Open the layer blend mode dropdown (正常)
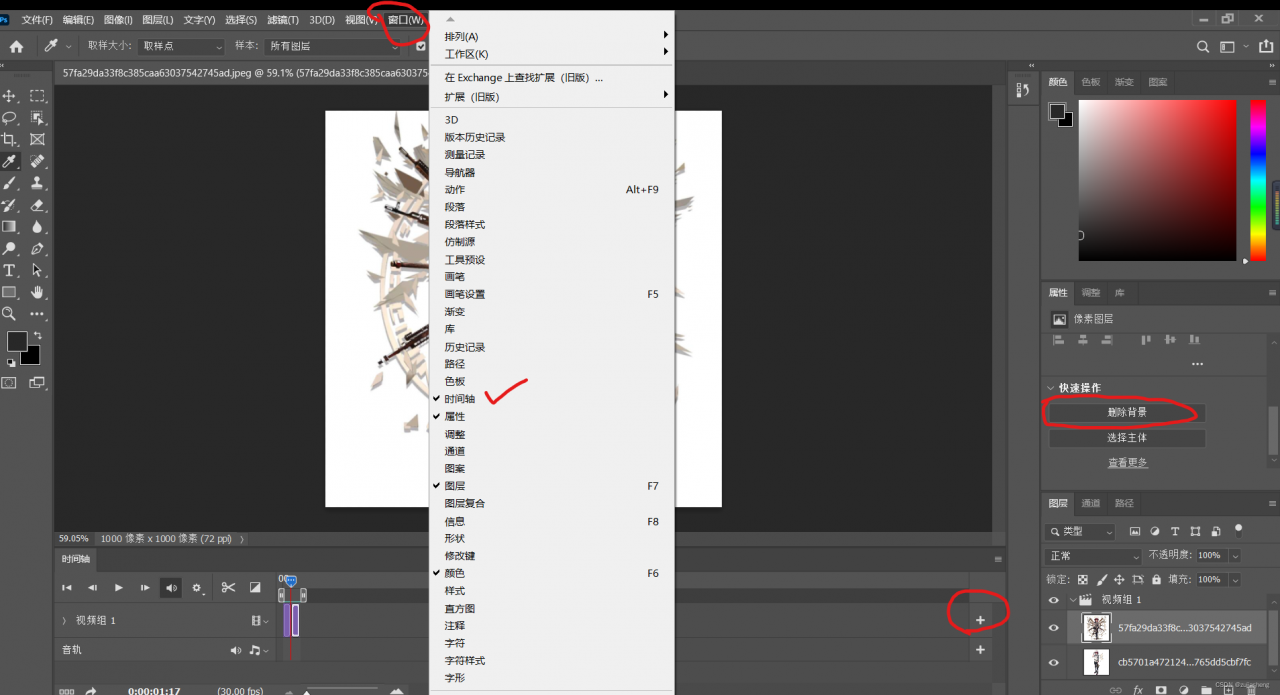The height and width of the screenshot is (695, 1280). click(1093, 556)
